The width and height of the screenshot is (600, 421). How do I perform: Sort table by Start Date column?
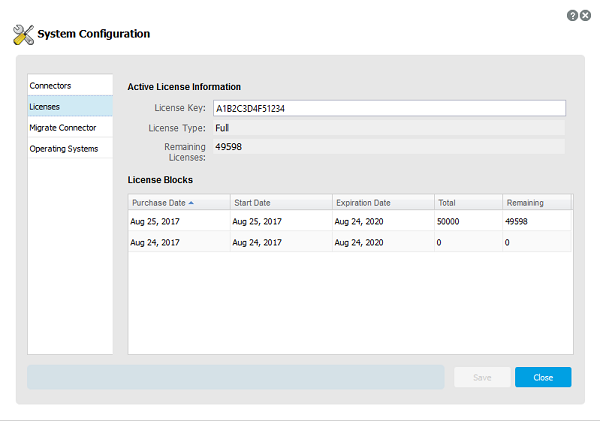[280, 202]
